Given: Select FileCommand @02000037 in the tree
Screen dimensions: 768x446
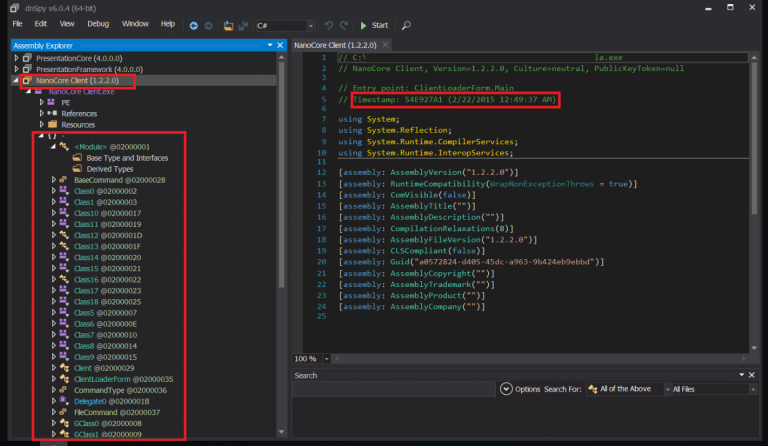Looking at the screenshot, I should (x=117, y=412).
